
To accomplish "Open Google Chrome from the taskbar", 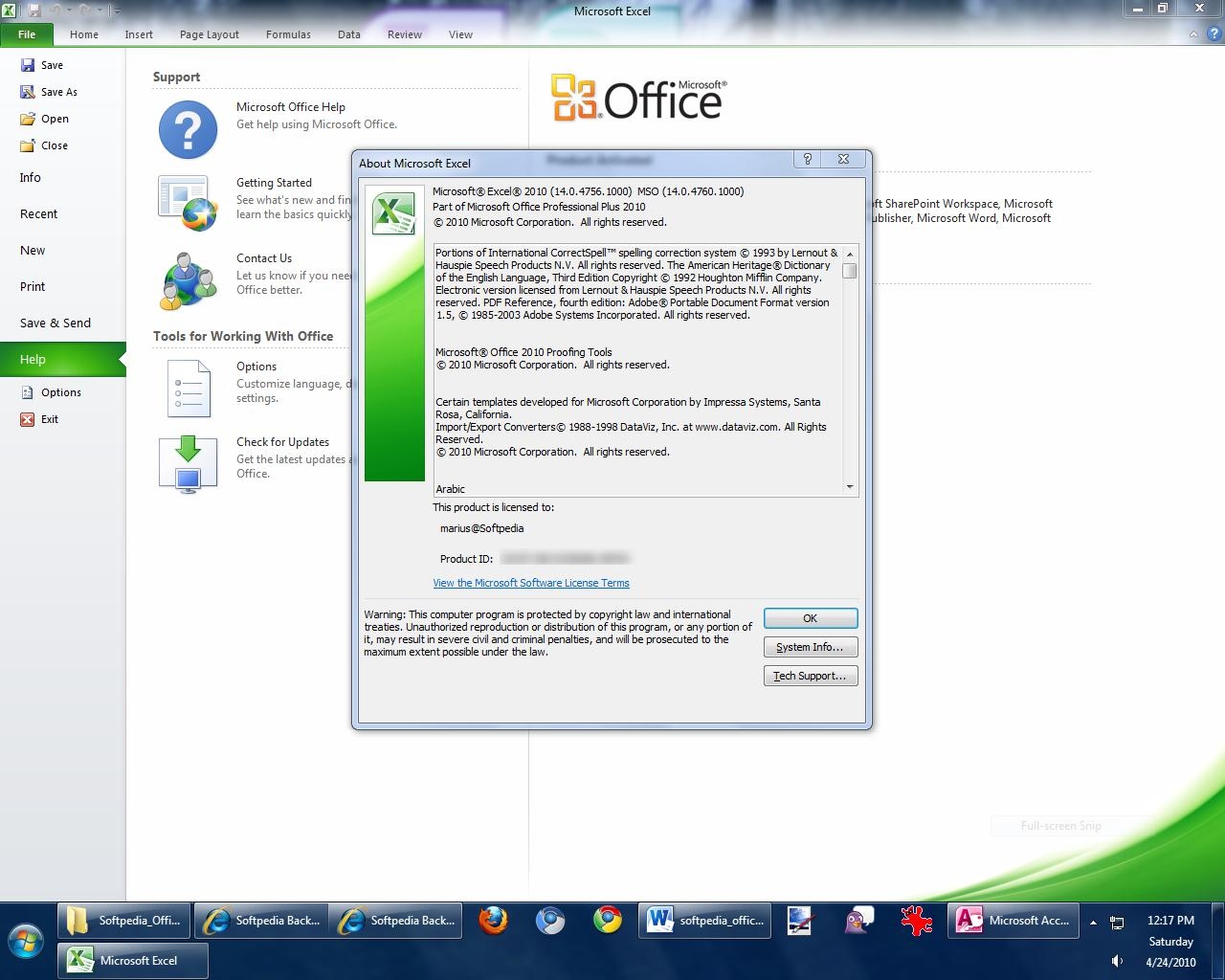I will pos(608,921).
